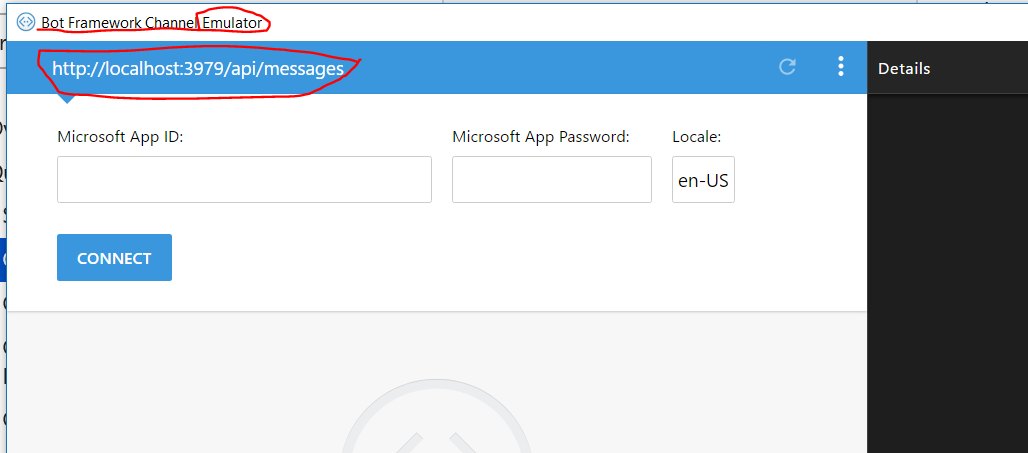Click the "Microsoft App ID:" label

[x=120, y=137]
